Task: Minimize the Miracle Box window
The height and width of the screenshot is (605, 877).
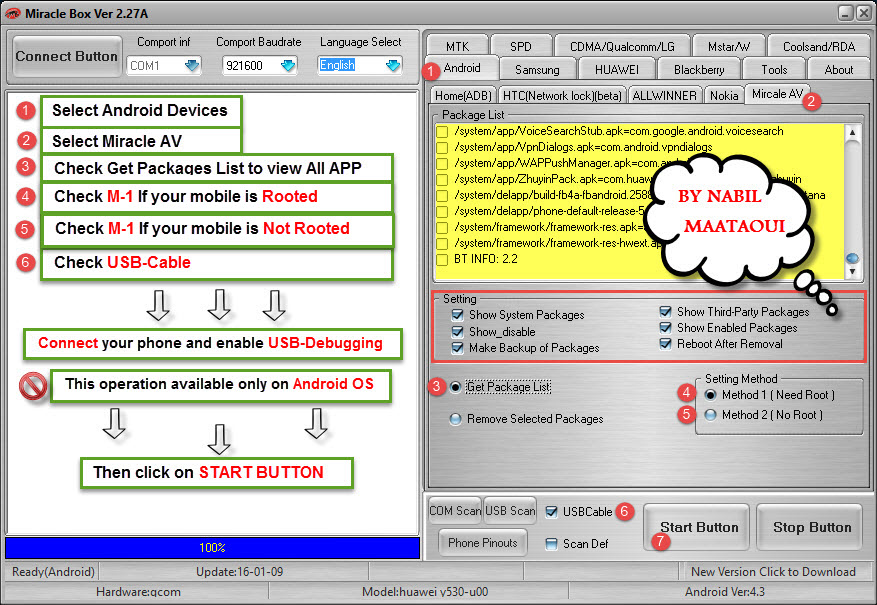Action: click(x=846, y=13)
